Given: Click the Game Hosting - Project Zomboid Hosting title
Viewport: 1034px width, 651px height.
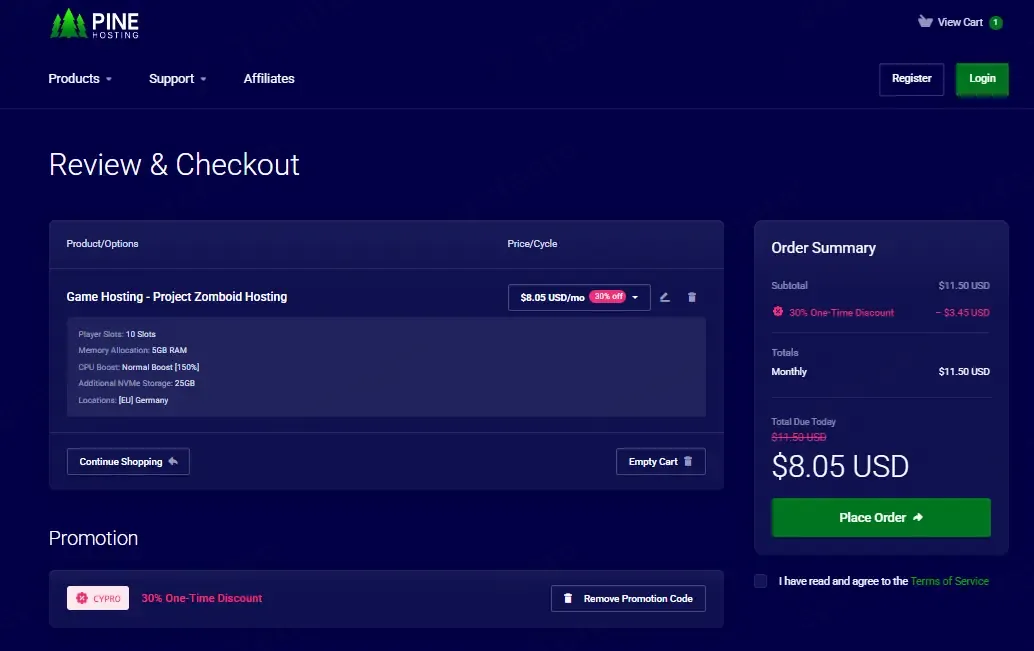Looking at the screenshot, I should point(177,297).
